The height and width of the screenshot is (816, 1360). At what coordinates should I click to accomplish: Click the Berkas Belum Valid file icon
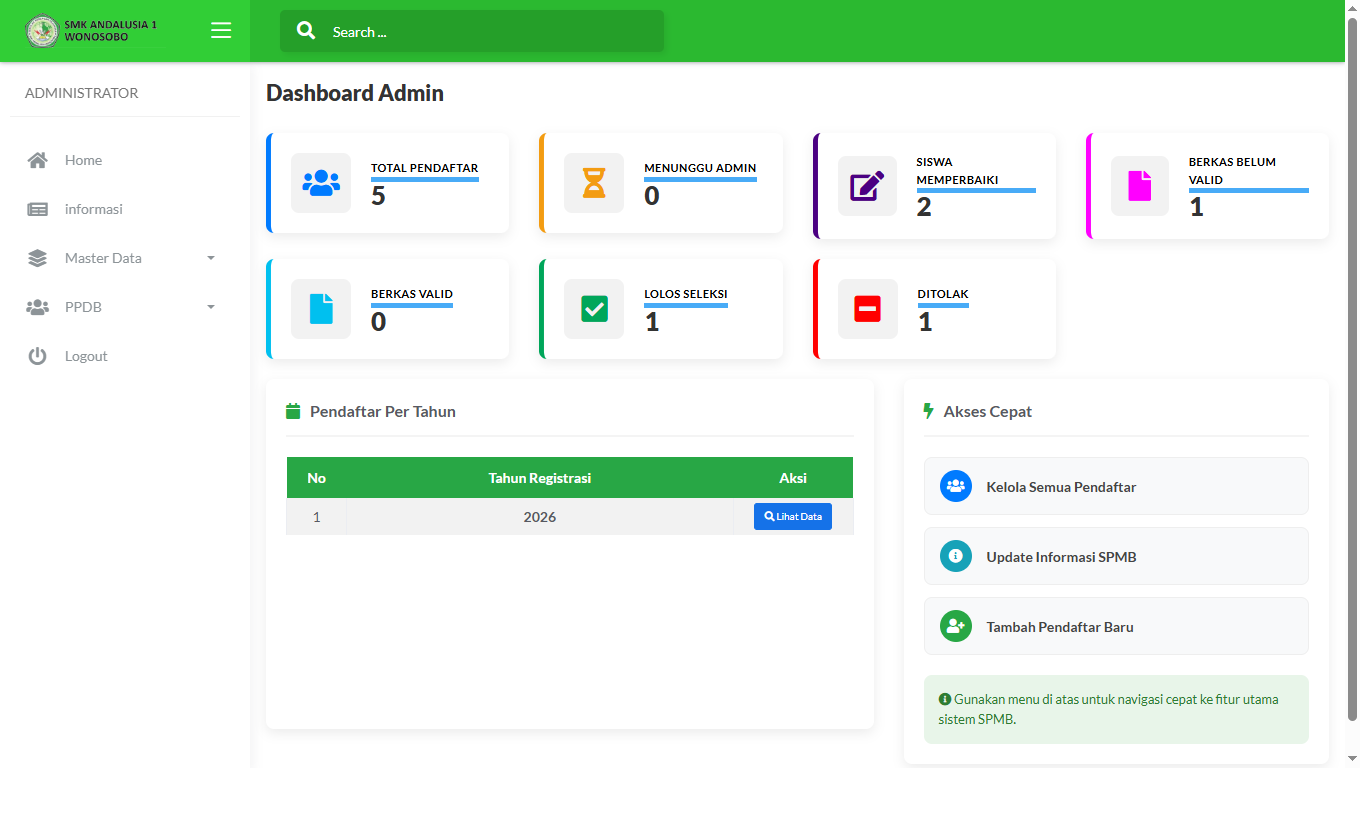(1140, 186)
